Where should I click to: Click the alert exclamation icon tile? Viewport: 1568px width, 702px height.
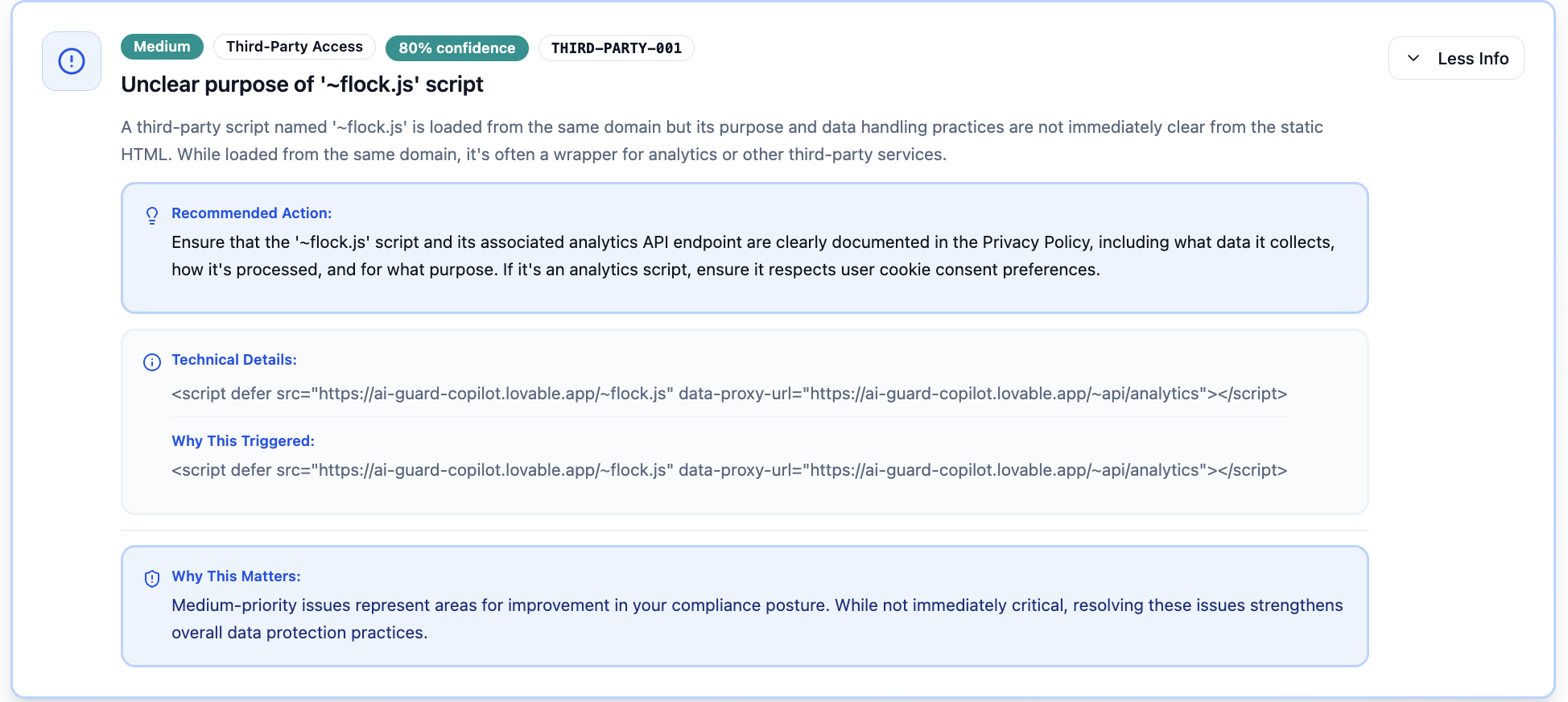coord(72,61)
